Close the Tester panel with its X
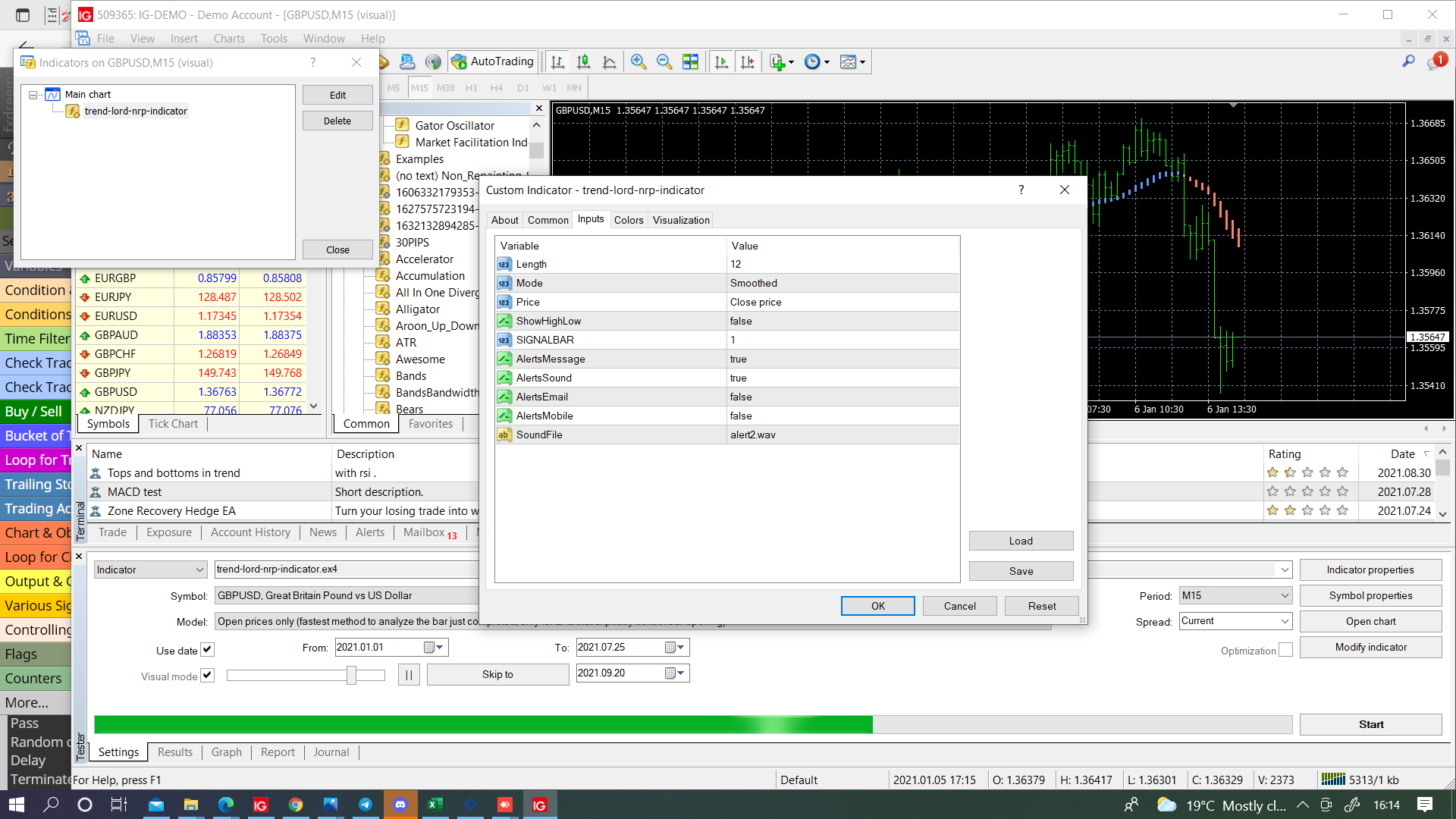 [x=79, y=557]
